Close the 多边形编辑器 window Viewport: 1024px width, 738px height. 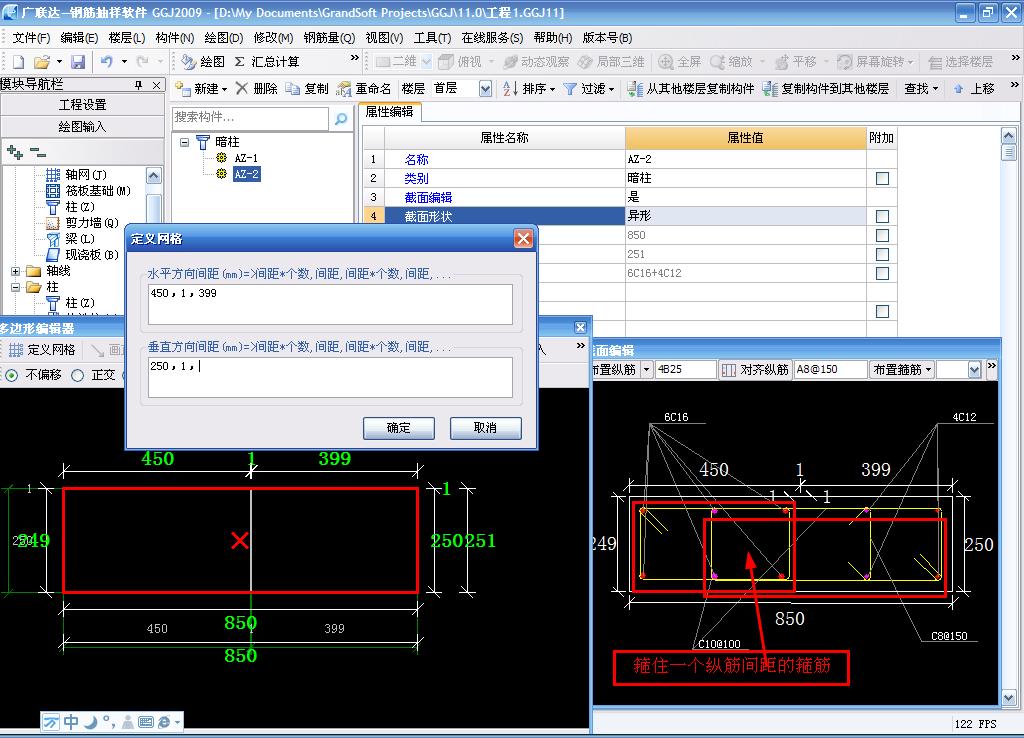point(580,327)
